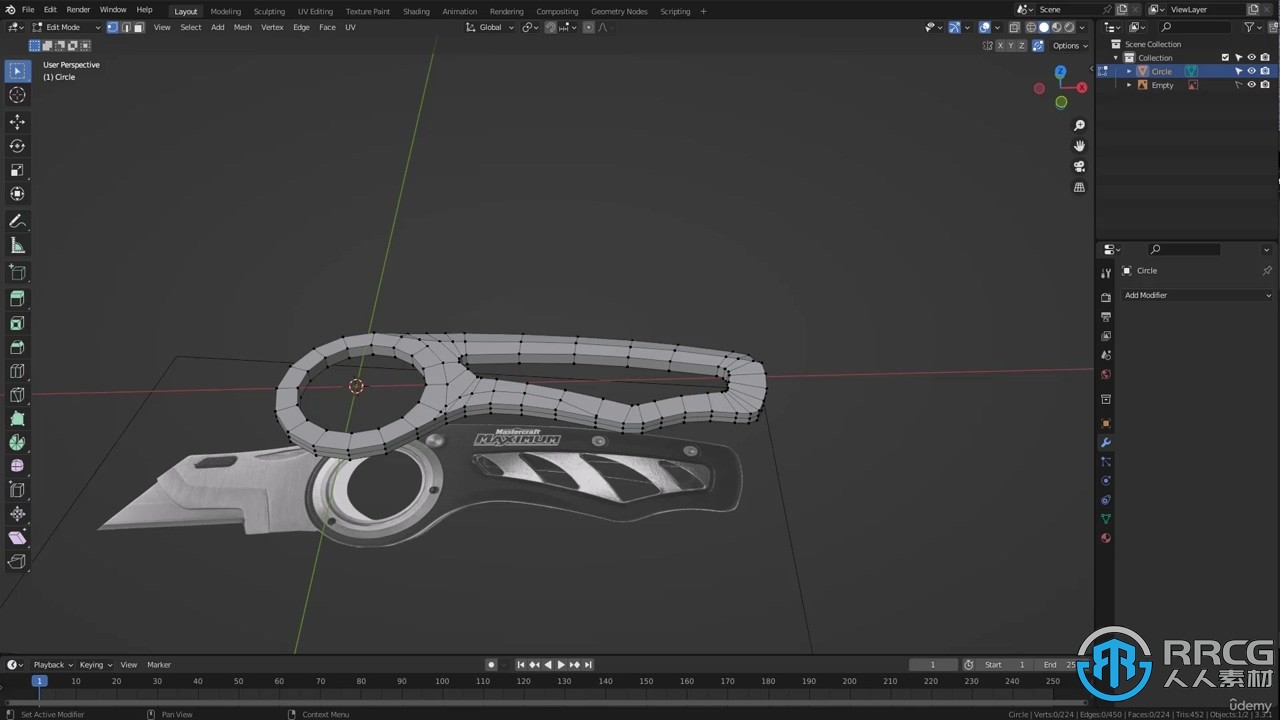The image size is (1280, 720).
Task: Select the Annotate pencil tool
Action: coord(17,221)
